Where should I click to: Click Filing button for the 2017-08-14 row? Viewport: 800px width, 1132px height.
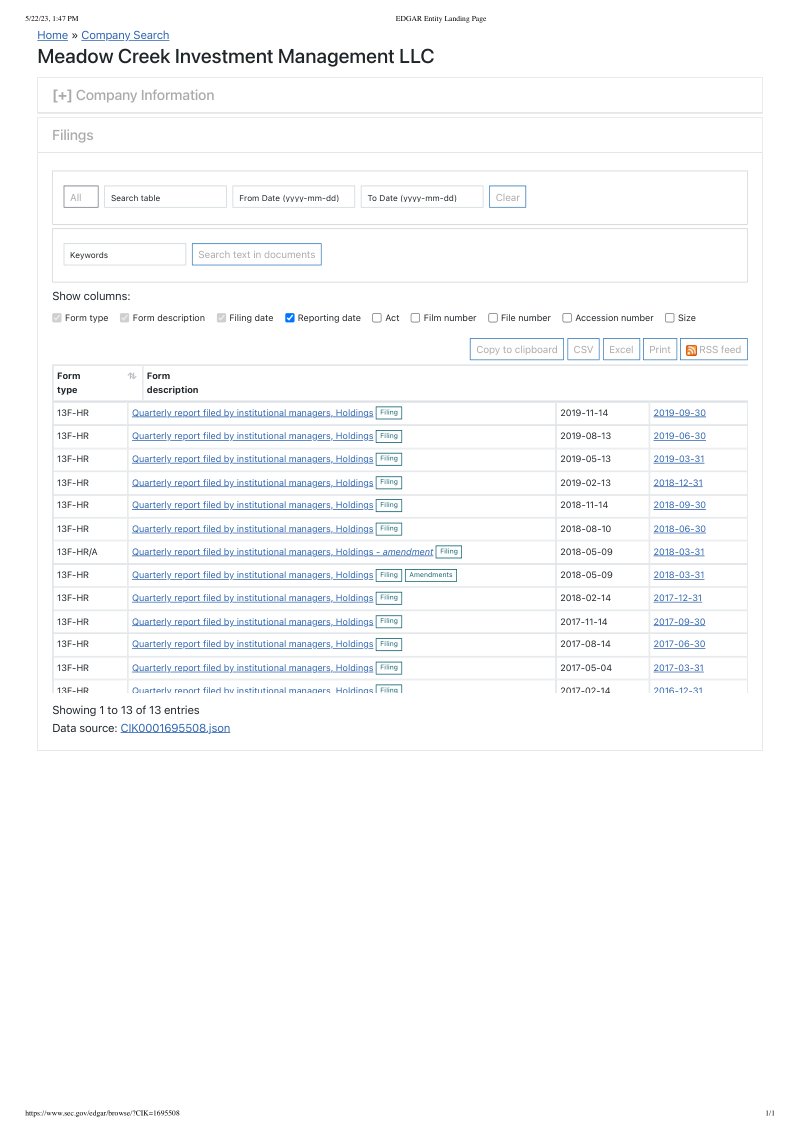point(389,644)
